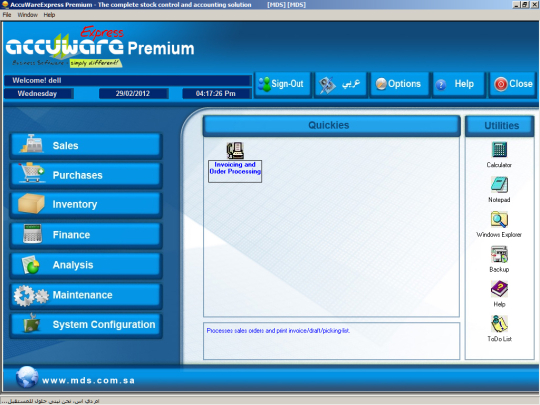This screenshot has width=540, height=405.
Task: Sign out of the current user session
Action: point(282,84)
